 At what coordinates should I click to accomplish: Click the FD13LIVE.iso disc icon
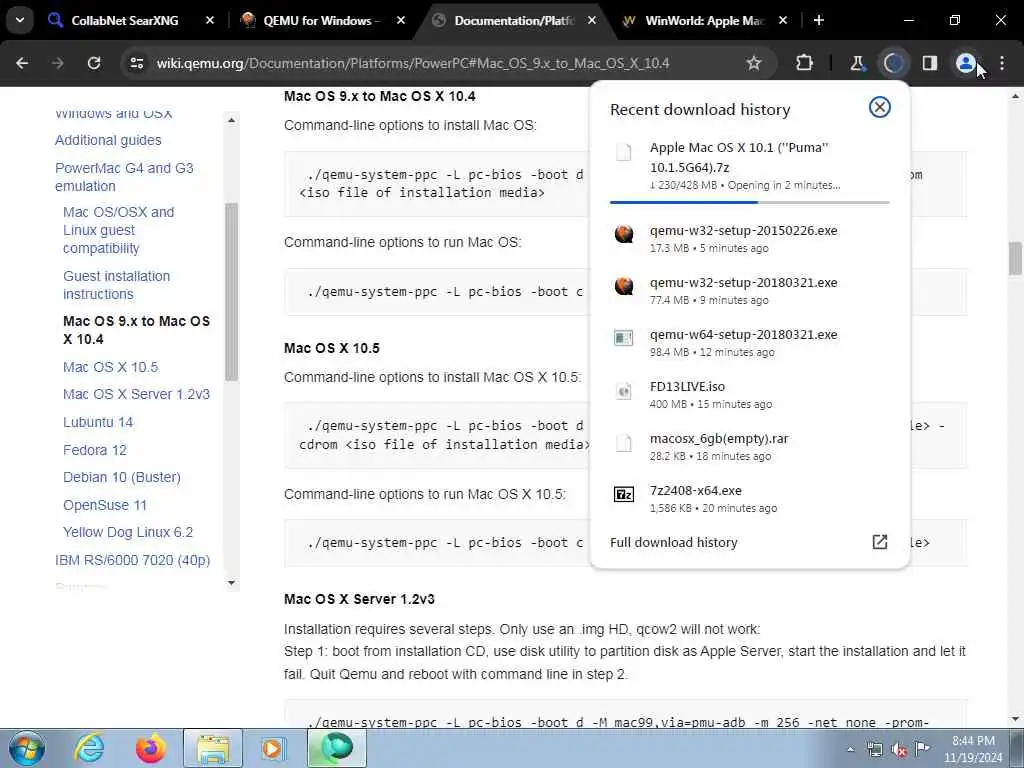(x=624, y=391)
